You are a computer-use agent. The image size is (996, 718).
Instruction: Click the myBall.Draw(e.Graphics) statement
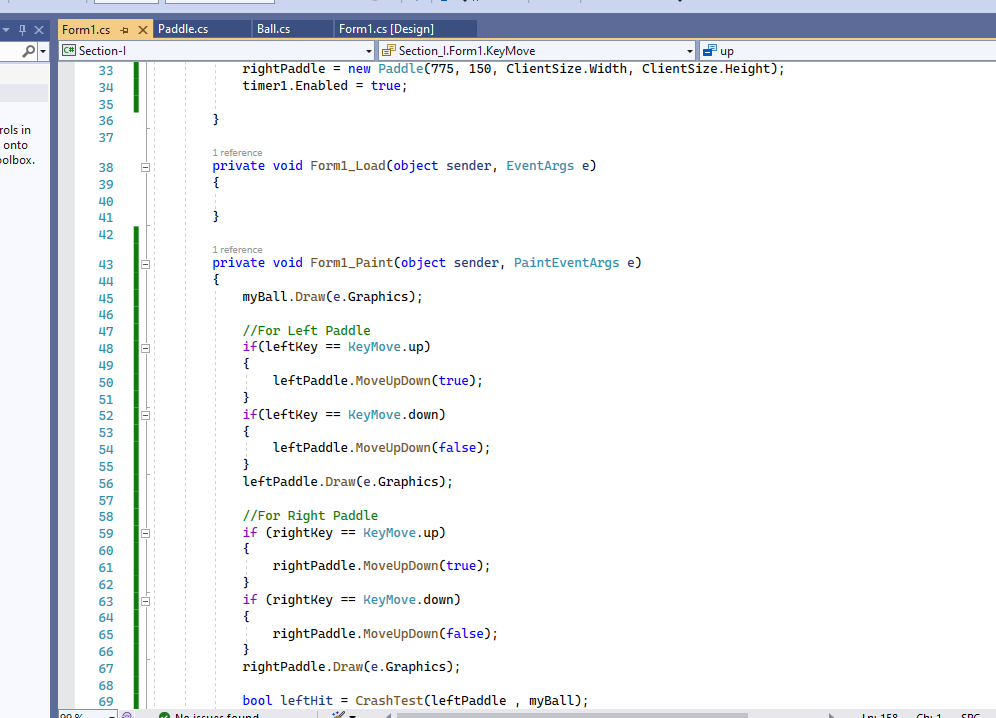point(332,297)
